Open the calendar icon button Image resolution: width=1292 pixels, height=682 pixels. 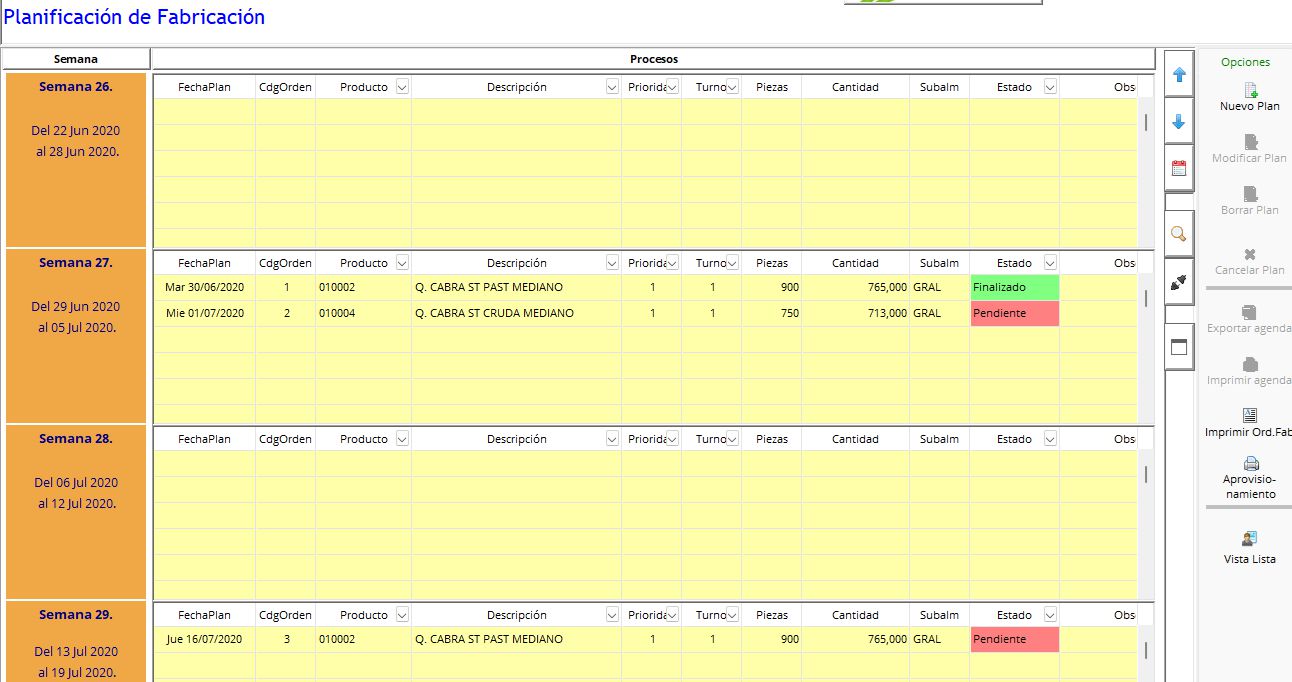[1179, 168]
